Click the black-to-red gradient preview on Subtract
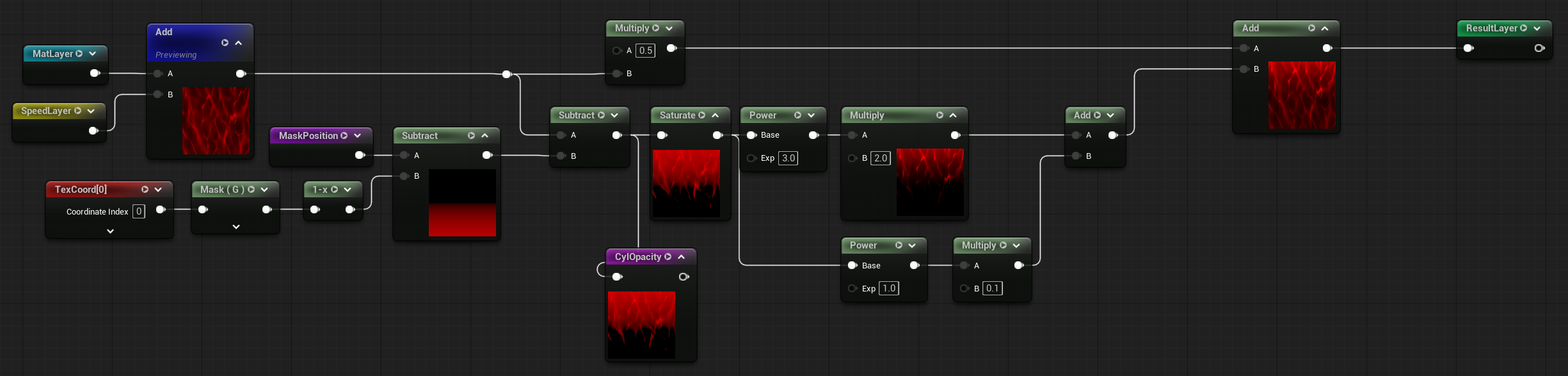Viewport: 1568px width, 376px height. pyautogui.click(x=462, y=203)
